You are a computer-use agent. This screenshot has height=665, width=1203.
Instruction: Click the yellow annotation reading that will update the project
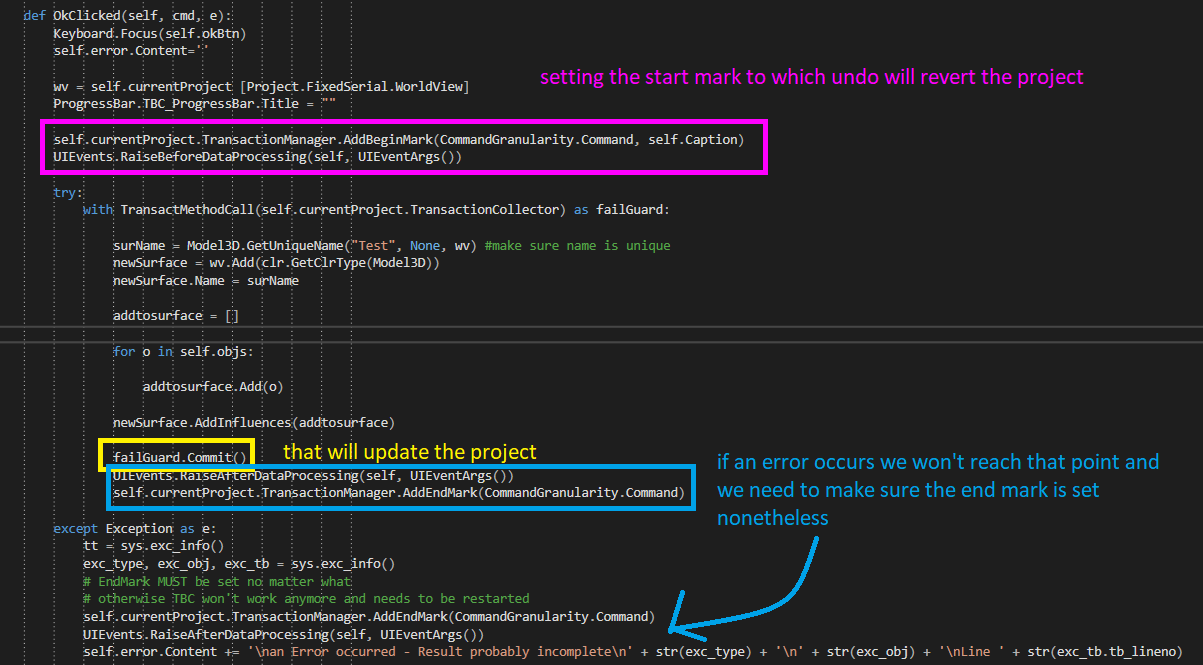click(x=409, y=452)
